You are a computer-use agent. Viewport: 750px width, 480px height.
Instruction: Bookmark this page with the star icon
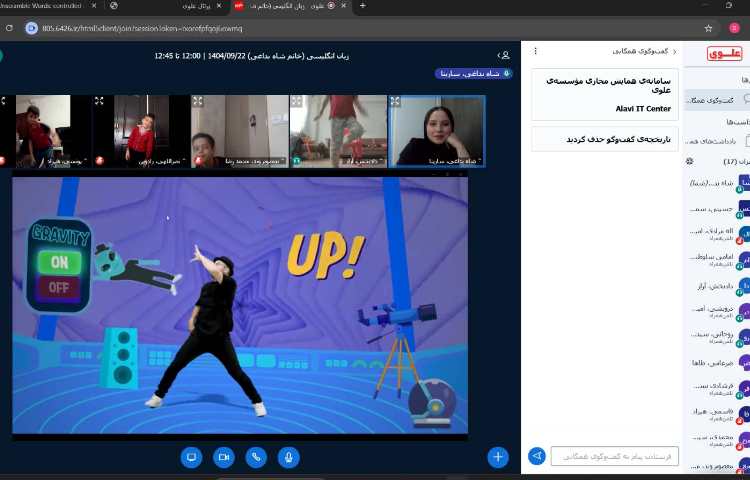[709, 28]
